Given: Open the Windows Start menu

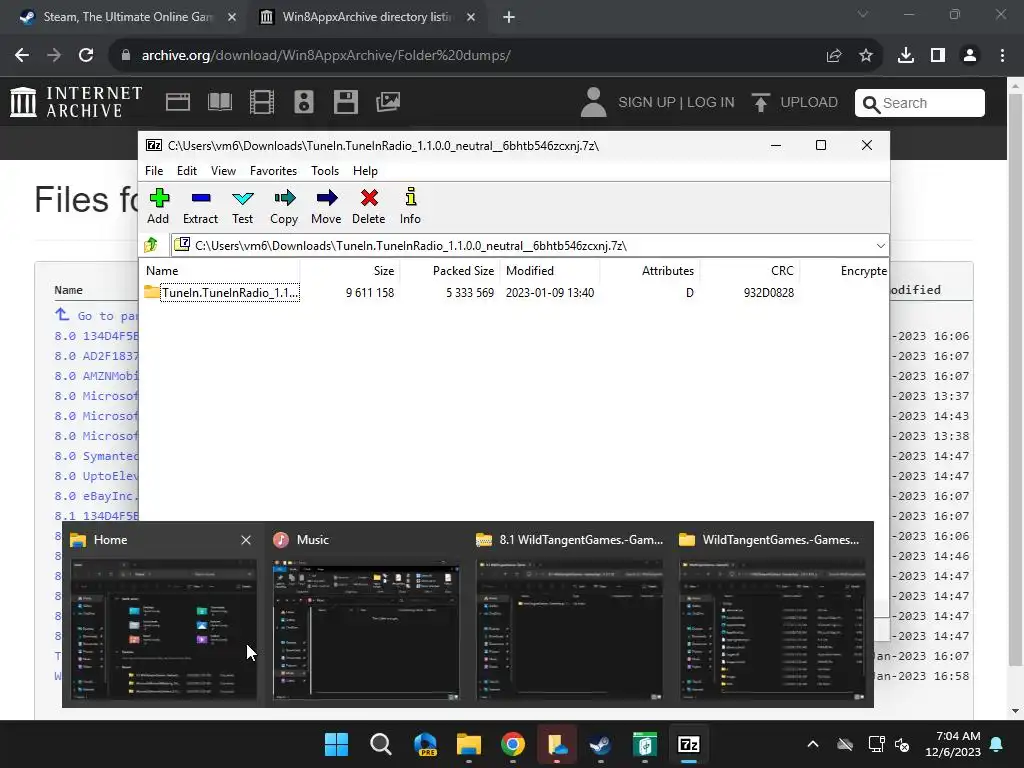Looking at the screenshot, I should tap(337, 744).
